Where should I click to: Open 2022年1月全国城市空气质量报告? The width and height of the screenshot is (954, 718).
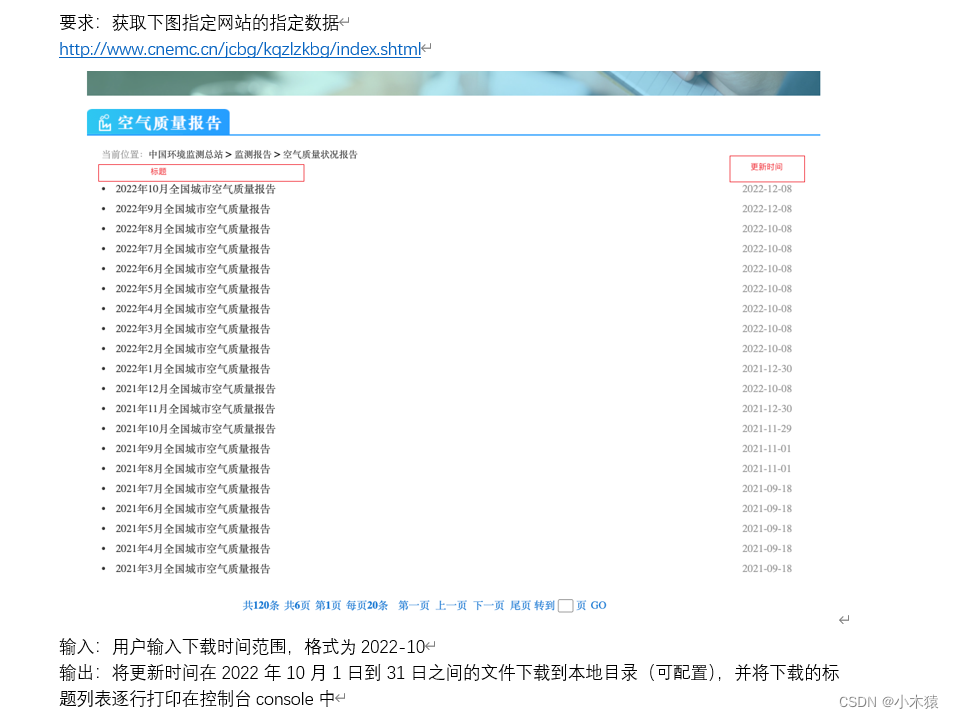(192, 368)
